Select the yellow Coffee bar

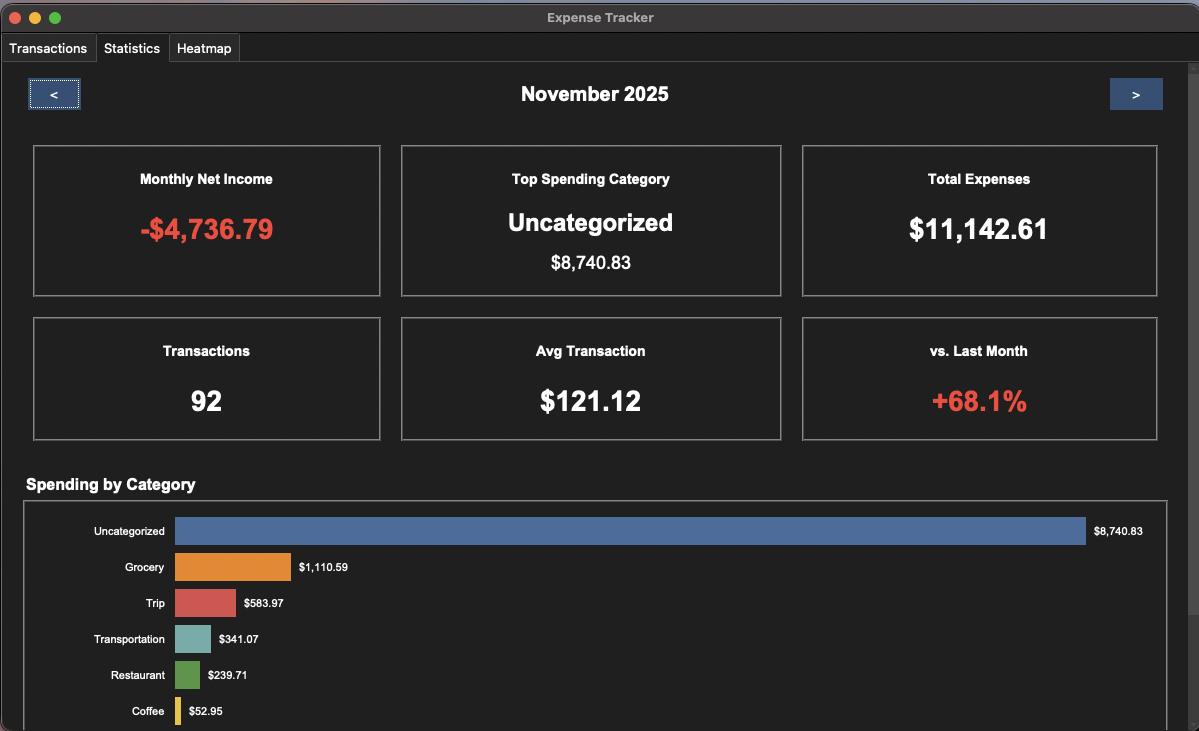(180, 711)
